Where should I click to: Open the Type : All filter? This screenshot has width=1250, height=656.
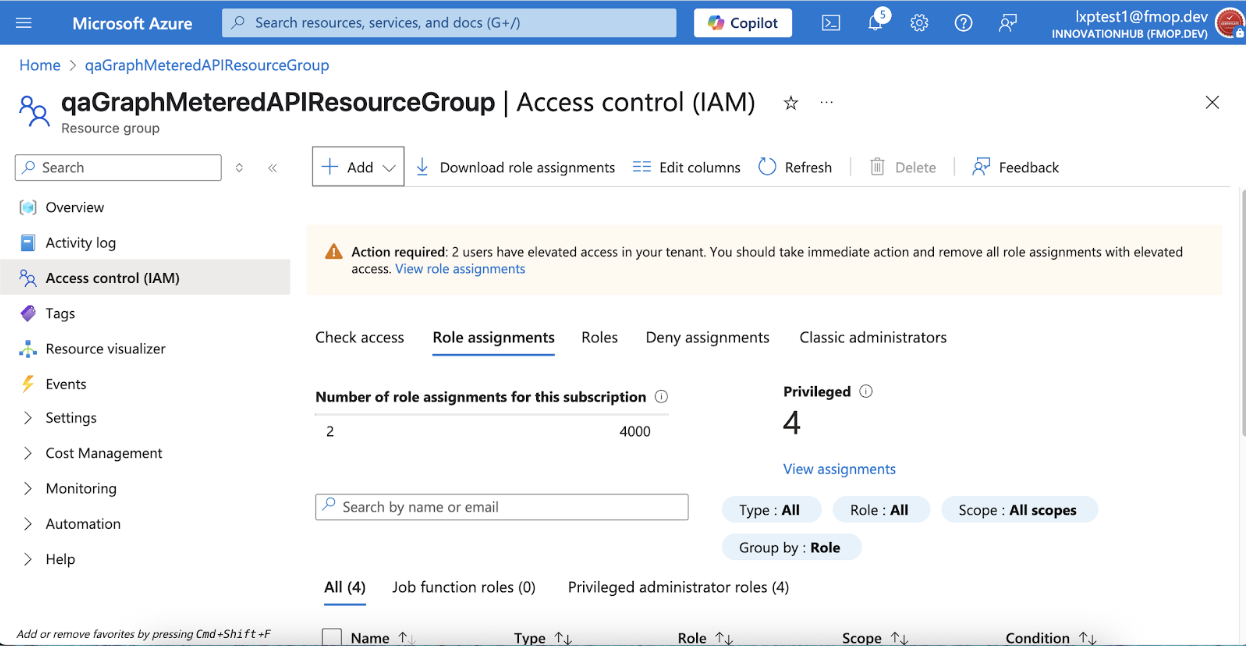[770, 510]
